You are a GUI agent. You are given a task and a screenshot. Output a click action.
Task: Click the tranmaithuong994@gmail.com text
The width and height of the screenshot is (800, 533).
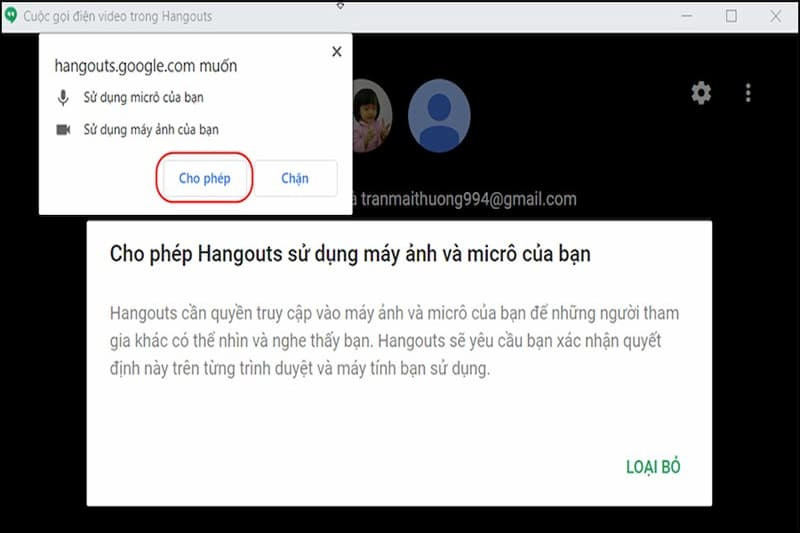[469, 199]
